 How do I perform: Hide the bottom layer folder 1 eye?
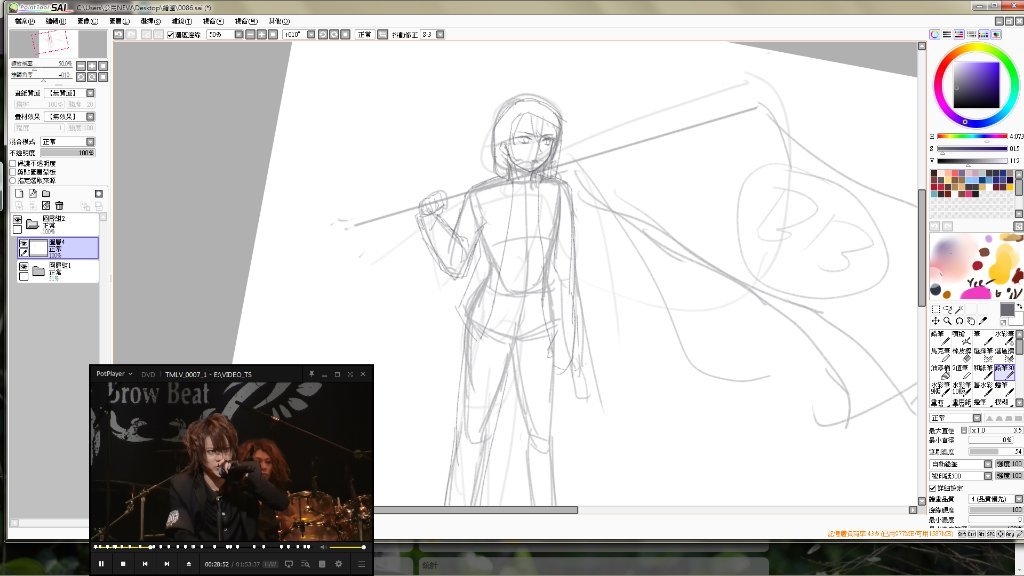point(24,267)
